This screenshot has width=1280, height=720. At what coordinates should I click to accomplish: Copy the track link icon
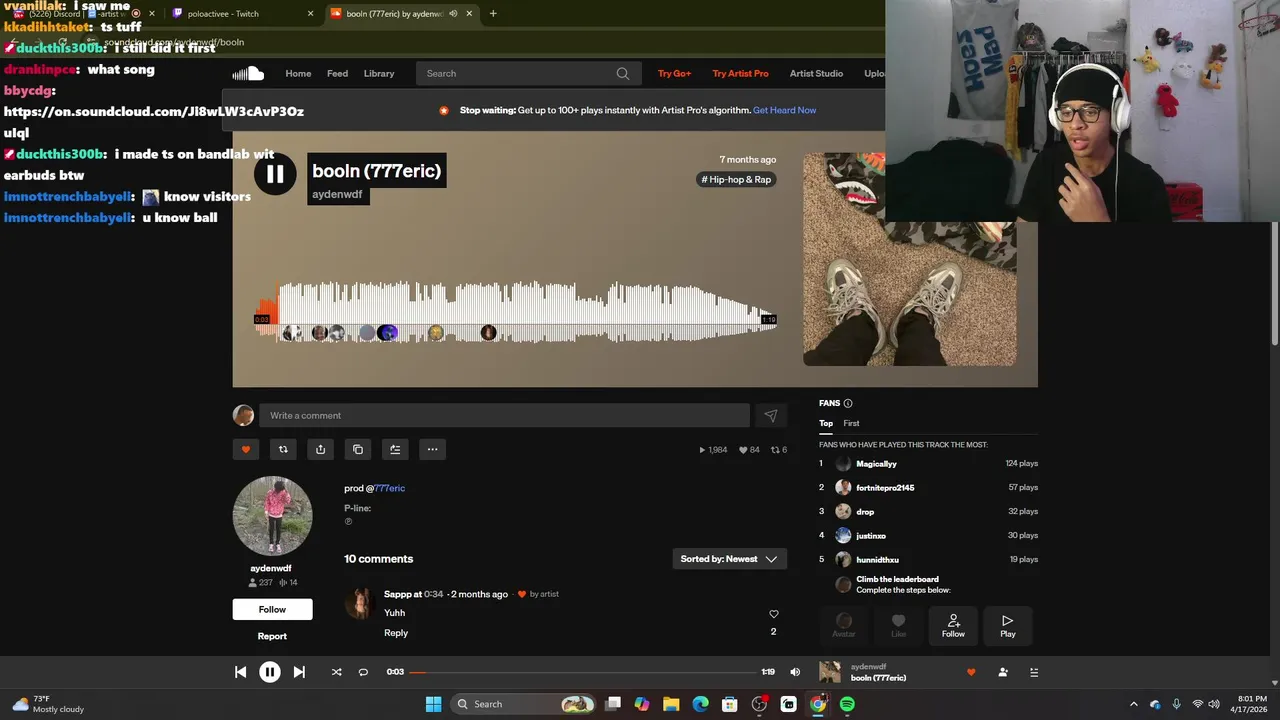(x=358, y=449)
